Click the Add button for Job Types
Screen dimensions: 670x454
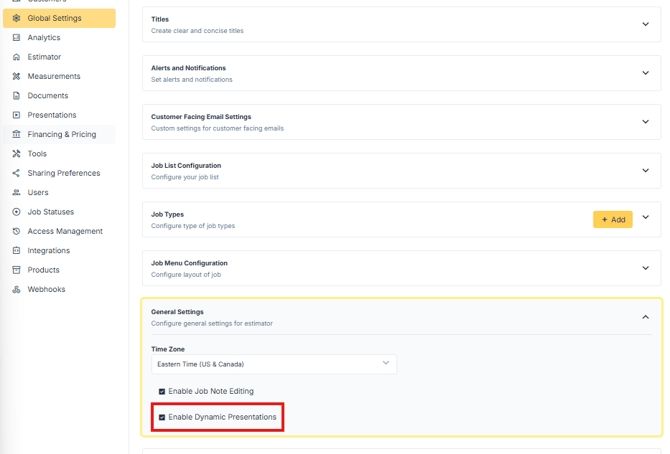pos(612,219)
